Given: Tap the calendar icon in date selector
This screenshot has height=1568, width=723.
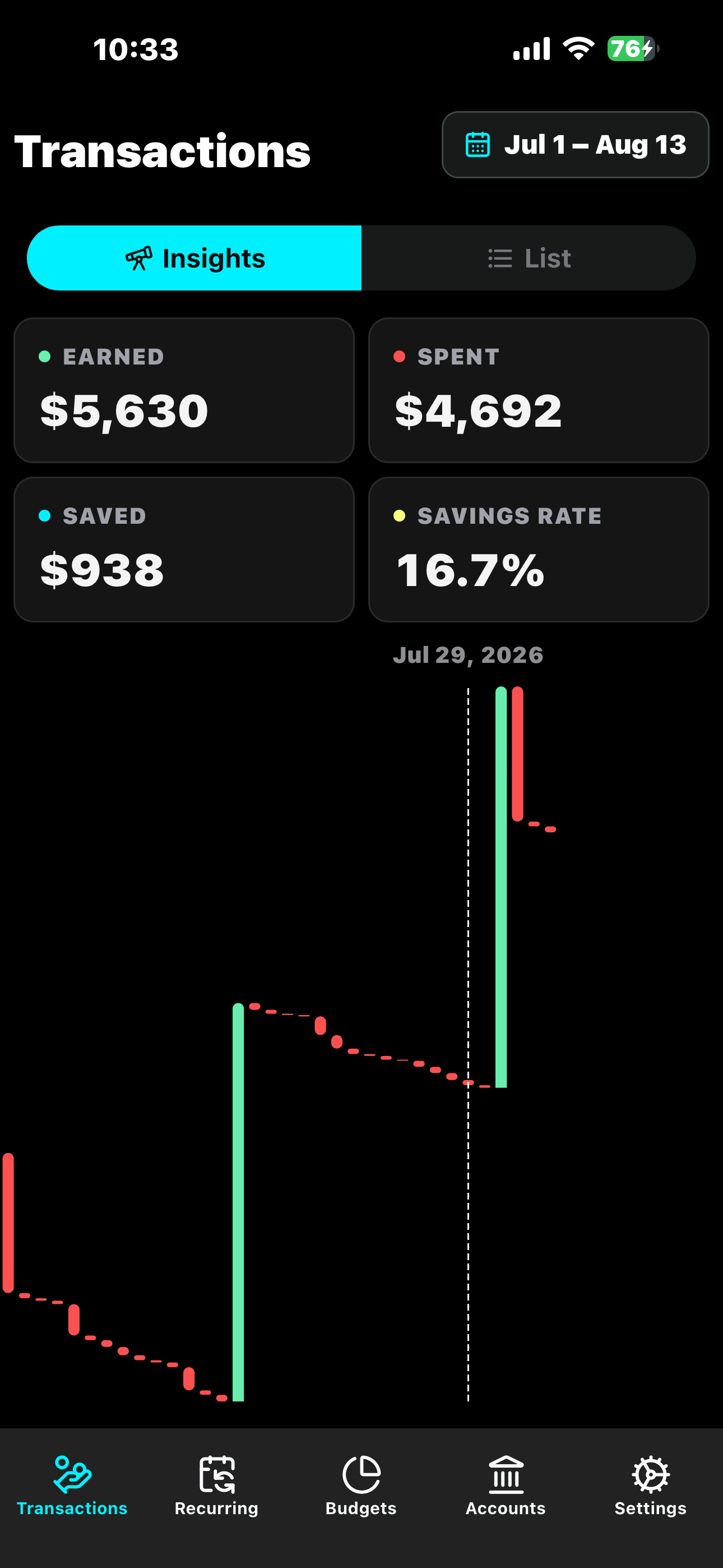Looking at the screenshot, I should [477, 144].
